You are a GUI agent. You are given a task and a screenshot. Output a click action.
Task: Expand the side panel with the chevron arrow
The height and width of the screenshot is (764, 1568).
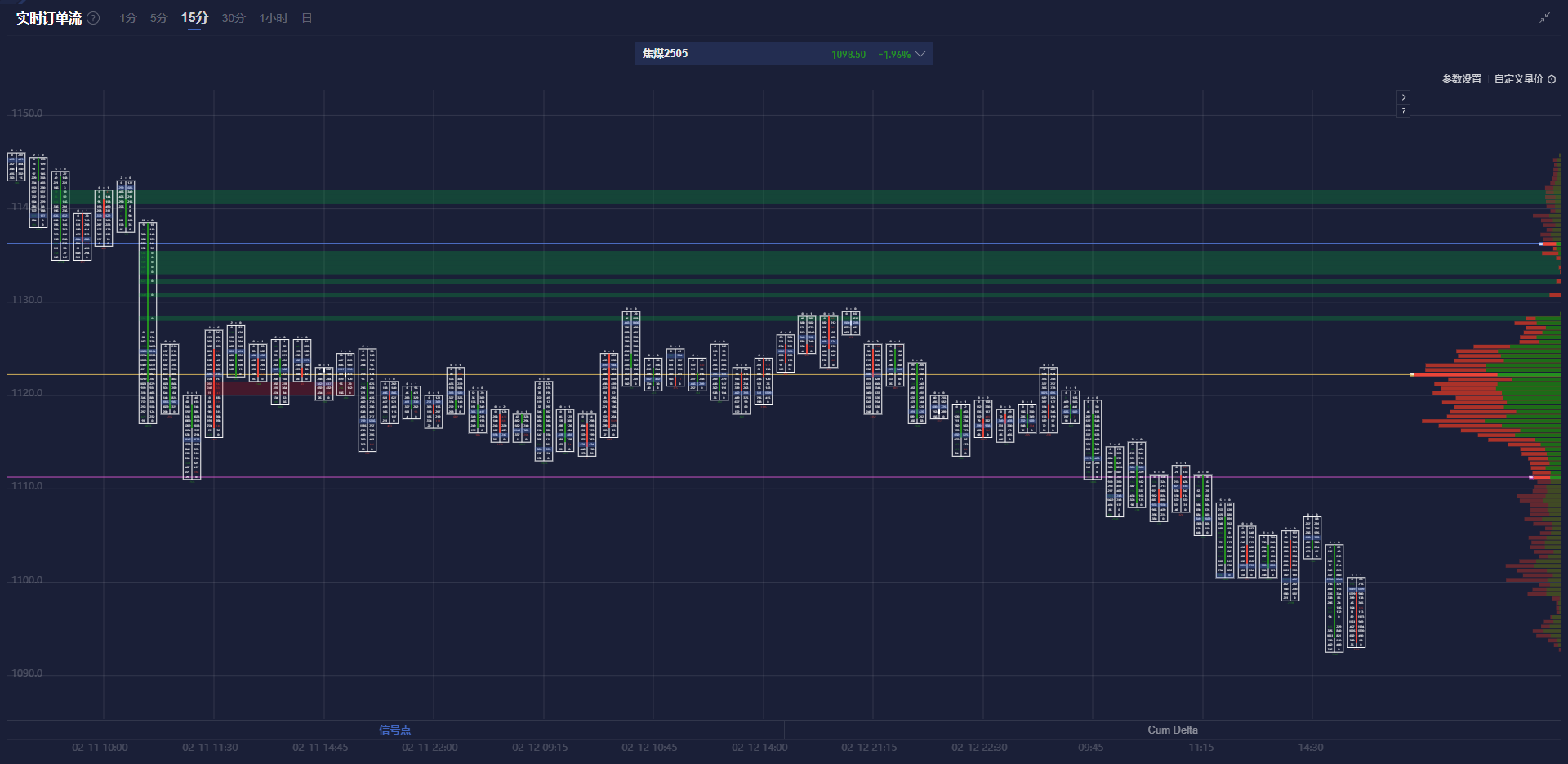tap(1403, 97)
